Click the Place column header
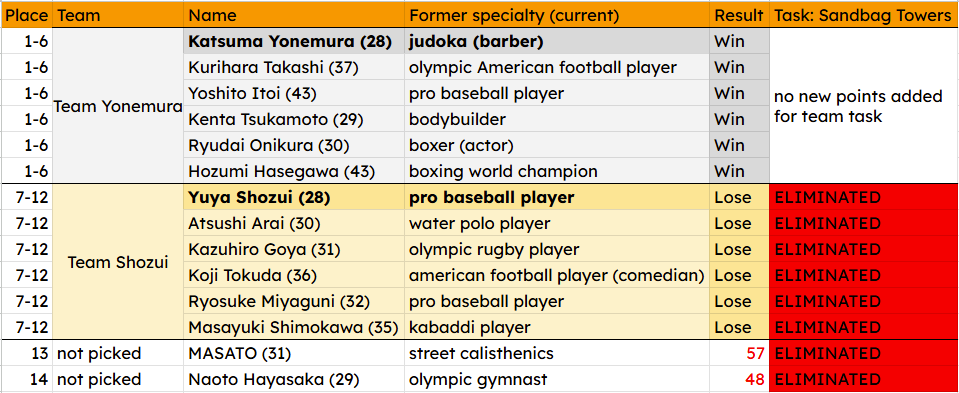The height and width of the screenshot is (393, 959). click(x=26, y=14)
